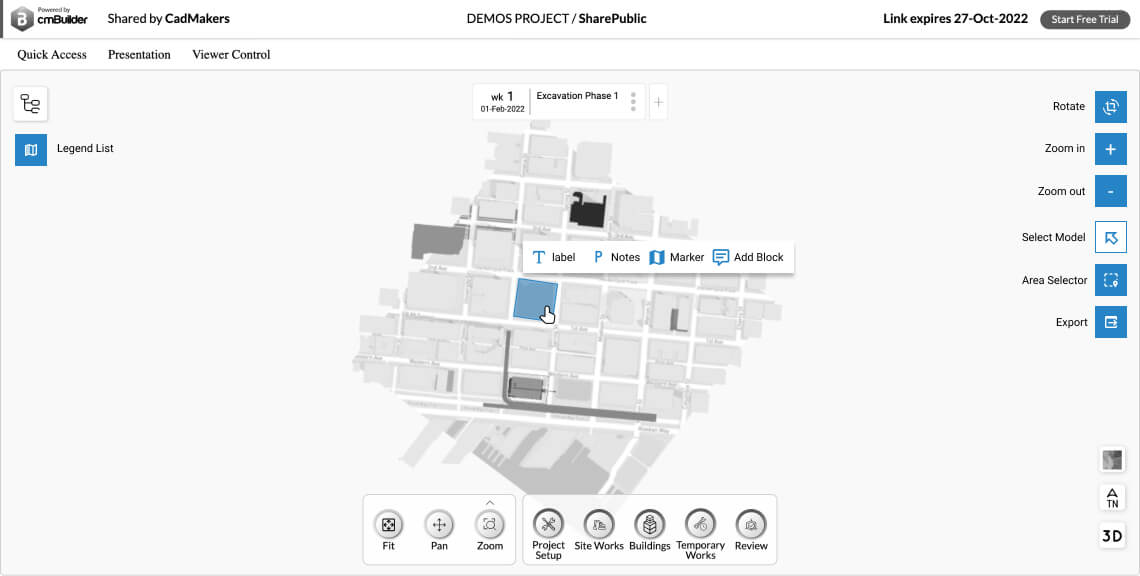The image size is (1140, 576).
Task: Toggle the Select Model tool
Action: pos(1110,237)
